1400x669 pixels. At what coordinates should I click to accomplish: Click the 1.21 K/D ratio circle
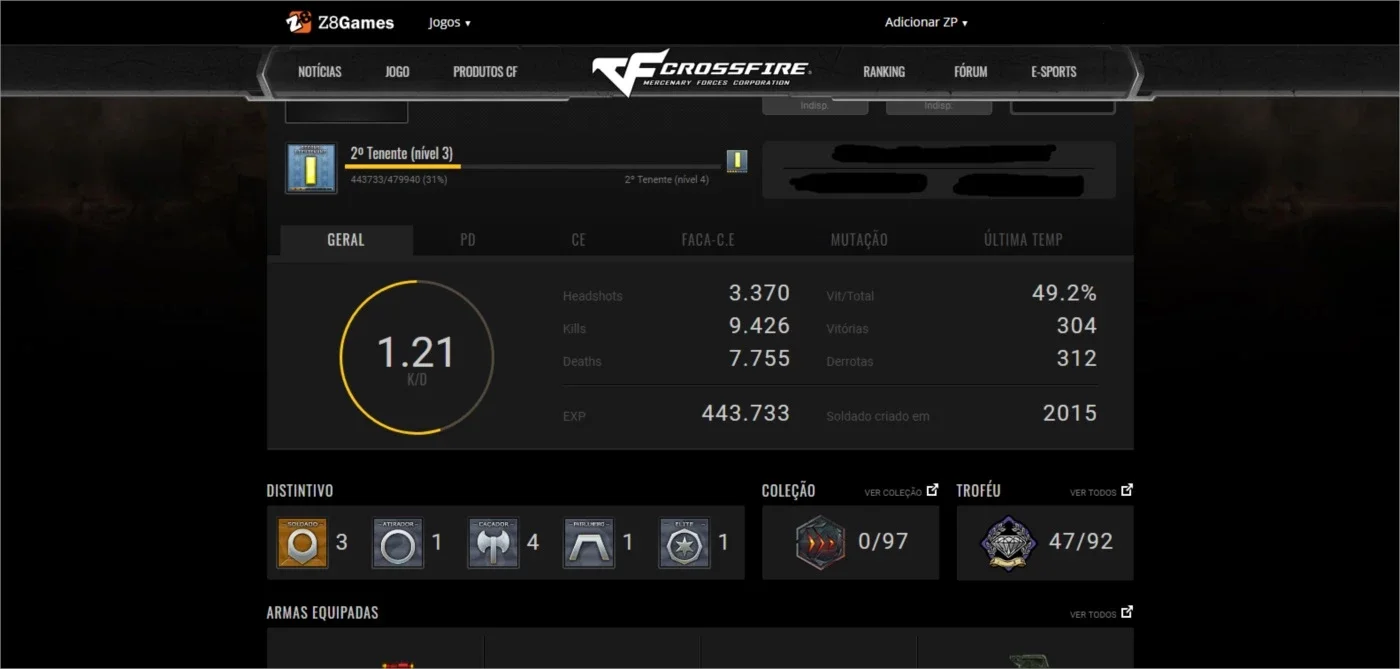416,358
